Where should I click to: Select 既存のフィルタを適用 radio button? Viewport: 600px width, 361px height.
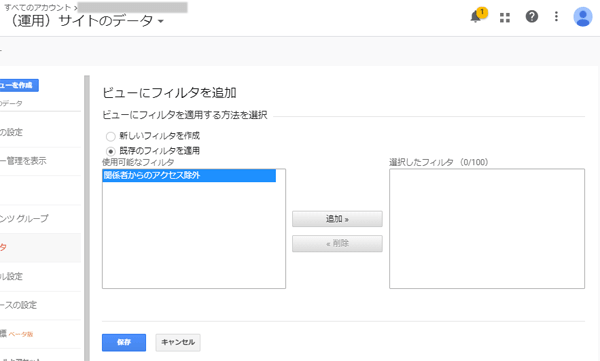point(111,151)
